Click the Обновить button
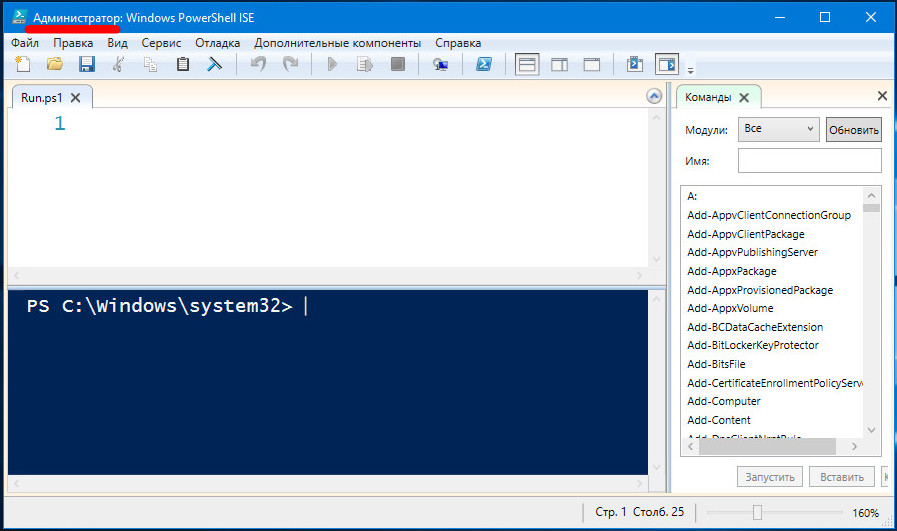 (x=854, y=130)
